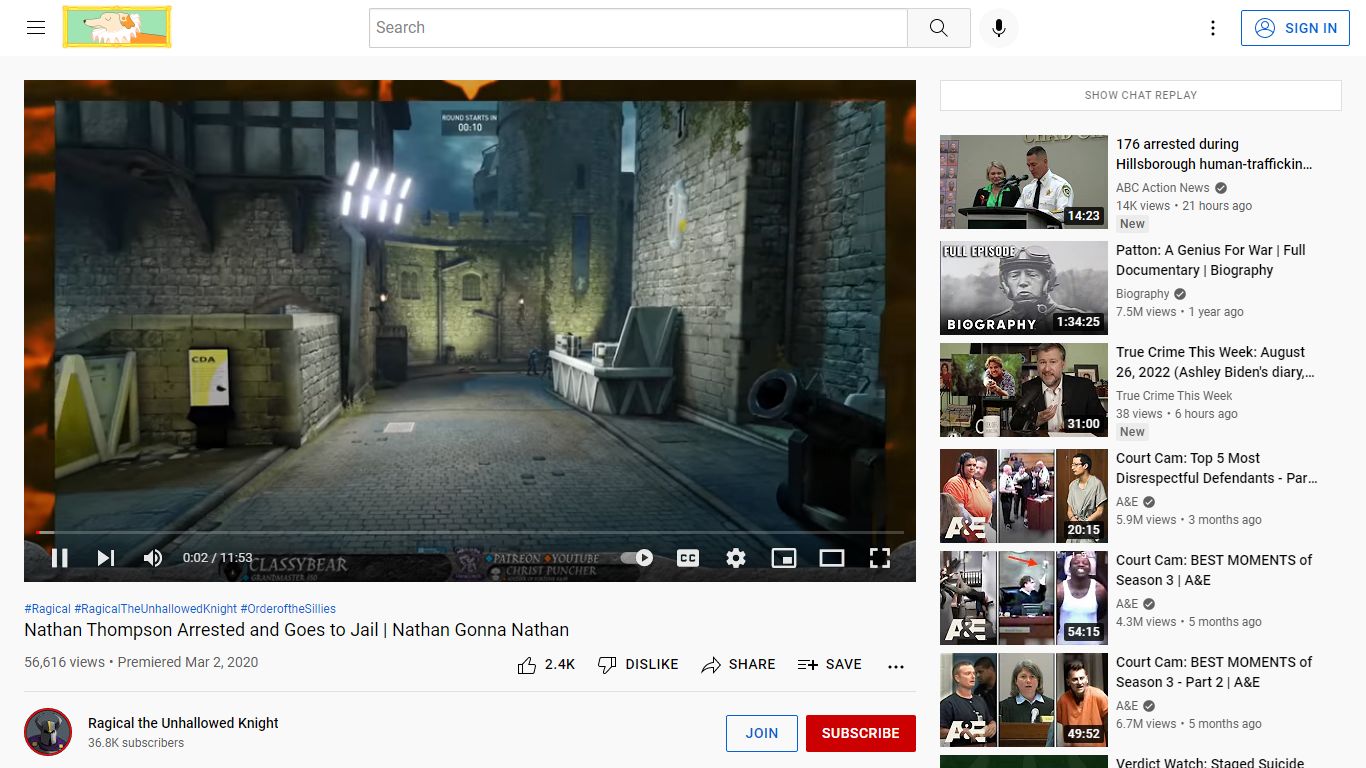Switch to theater mode view

coord(832,558)
